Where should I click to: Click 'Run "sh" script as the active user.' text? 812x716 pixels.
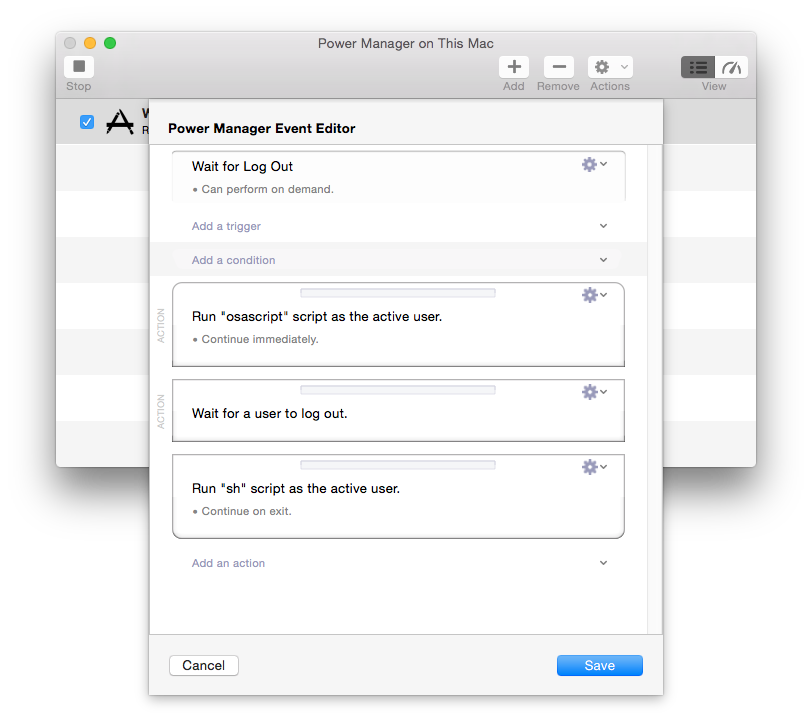point(296,488)
